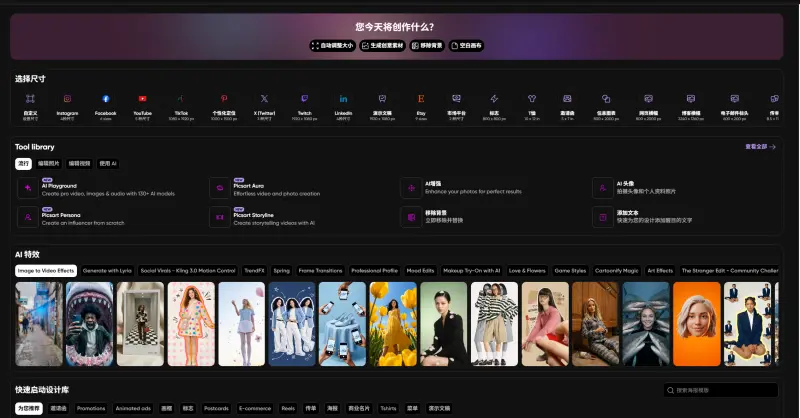
Task: Switch to the 编辑照片 tab
Action: pyautogui.click(x=48, y=163)
